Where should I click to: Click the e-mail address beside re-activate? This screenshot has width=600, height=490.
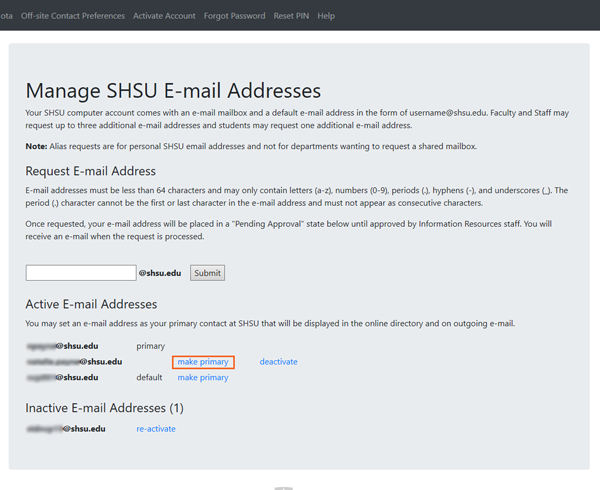[x=65, y=429]
